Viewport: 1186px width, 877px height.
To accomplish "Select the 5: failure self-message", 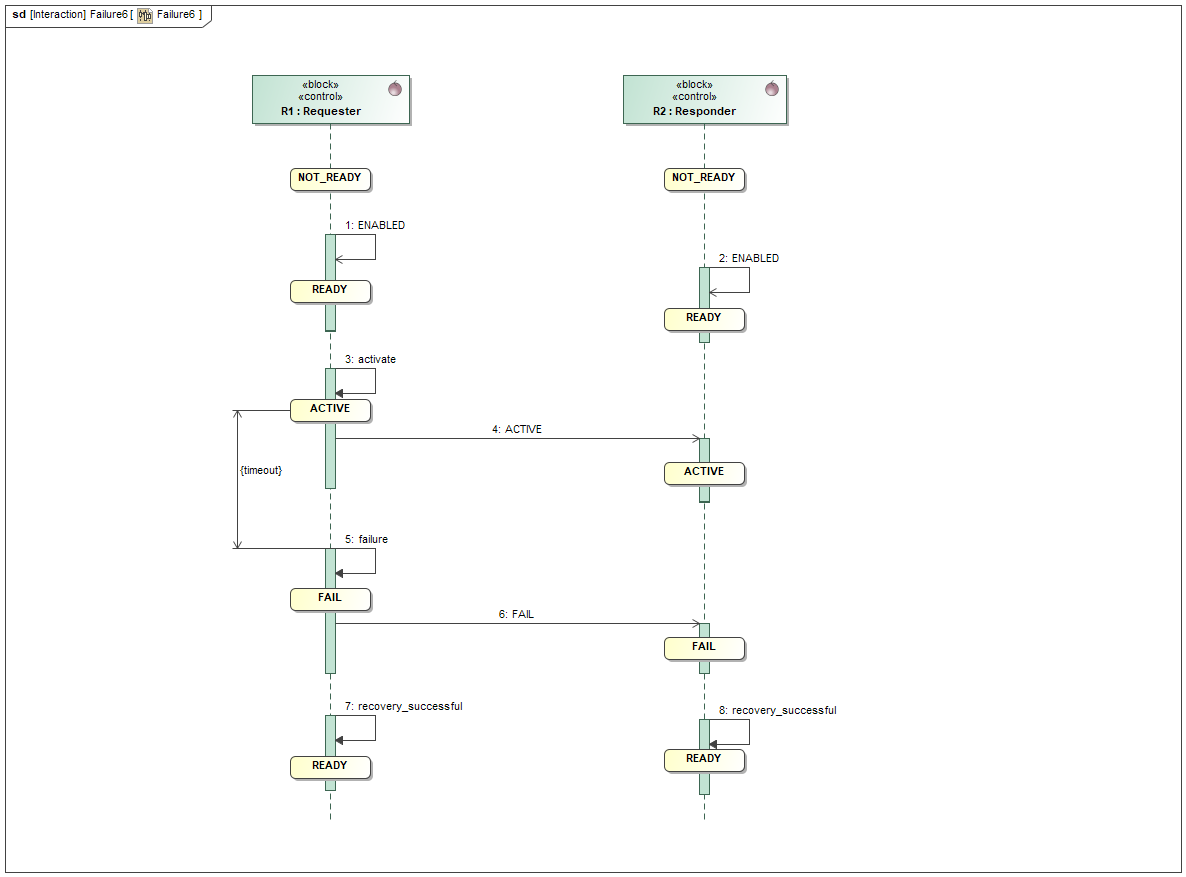I will 368,539.
